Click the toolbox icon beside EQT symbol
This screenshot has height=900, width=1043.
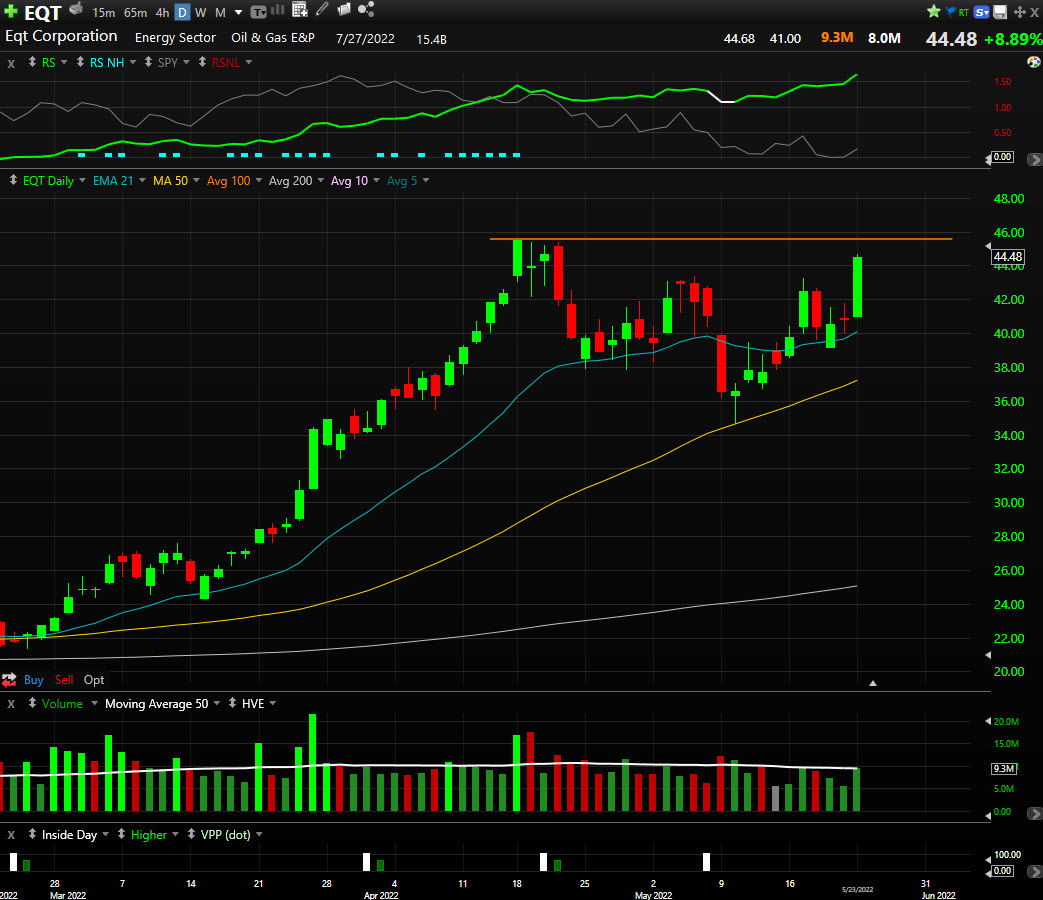point(76,9)
